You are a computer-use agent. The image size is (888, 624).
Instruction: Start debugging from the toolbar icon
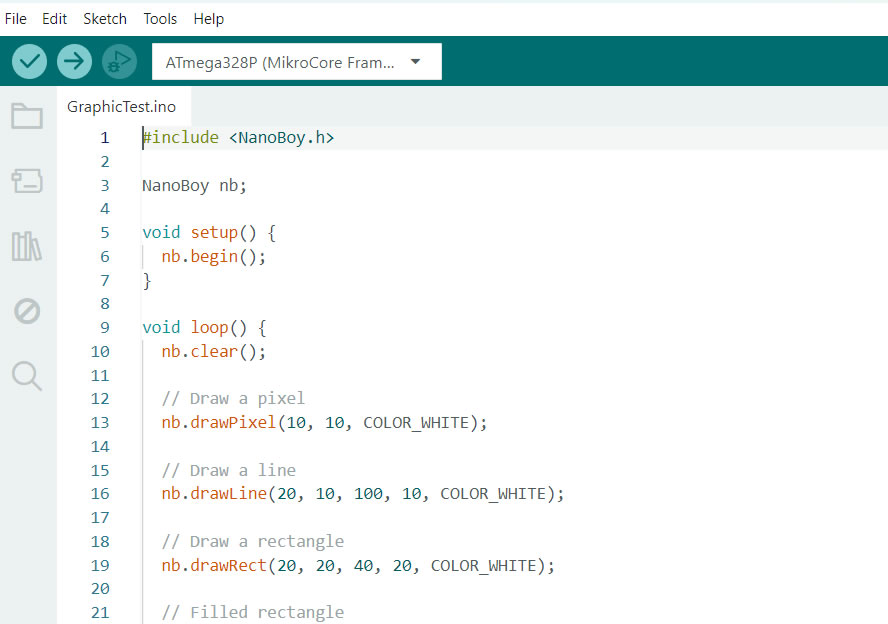tap(119, 61)
